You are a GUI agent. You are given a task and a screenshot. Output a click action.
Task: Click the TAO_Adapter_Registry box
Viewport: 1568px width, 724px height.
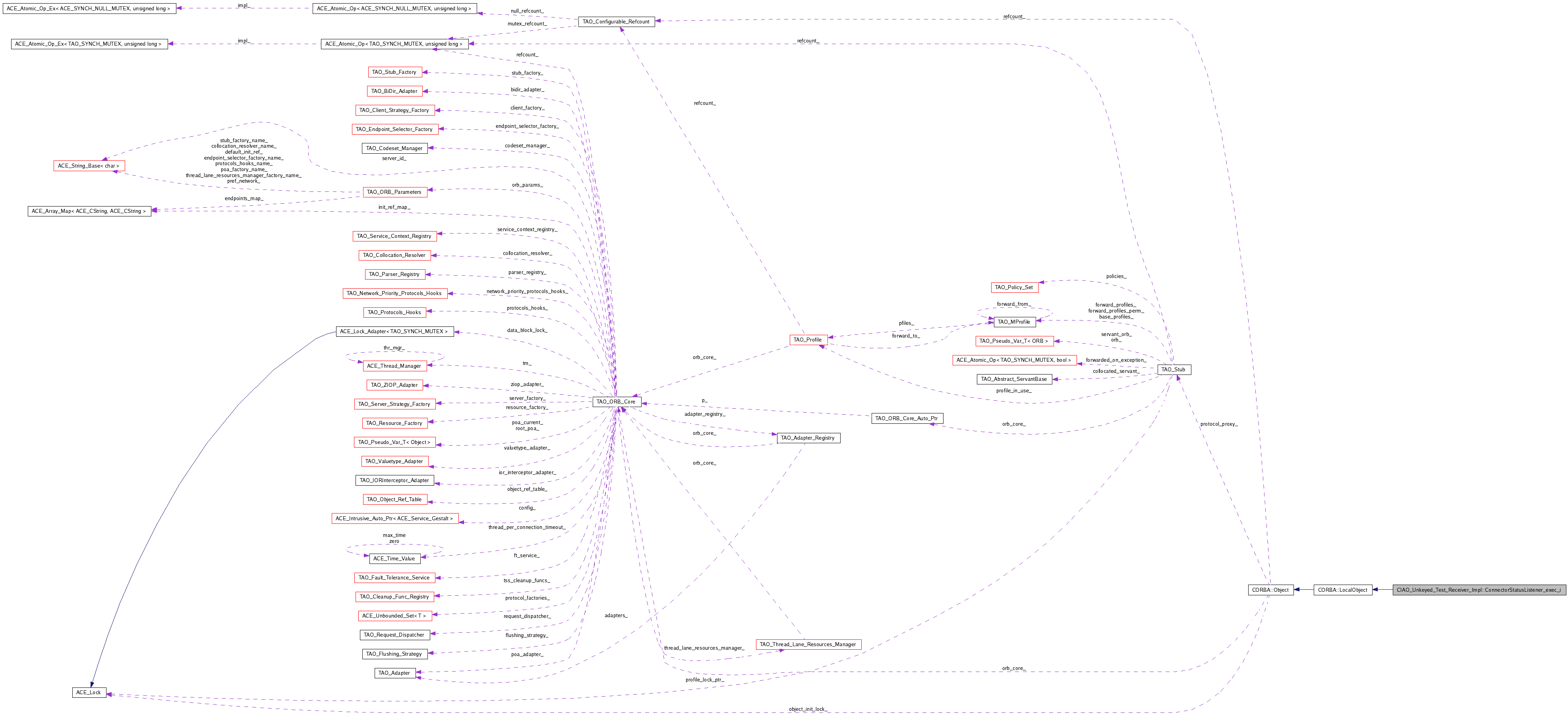pos(808,437)
